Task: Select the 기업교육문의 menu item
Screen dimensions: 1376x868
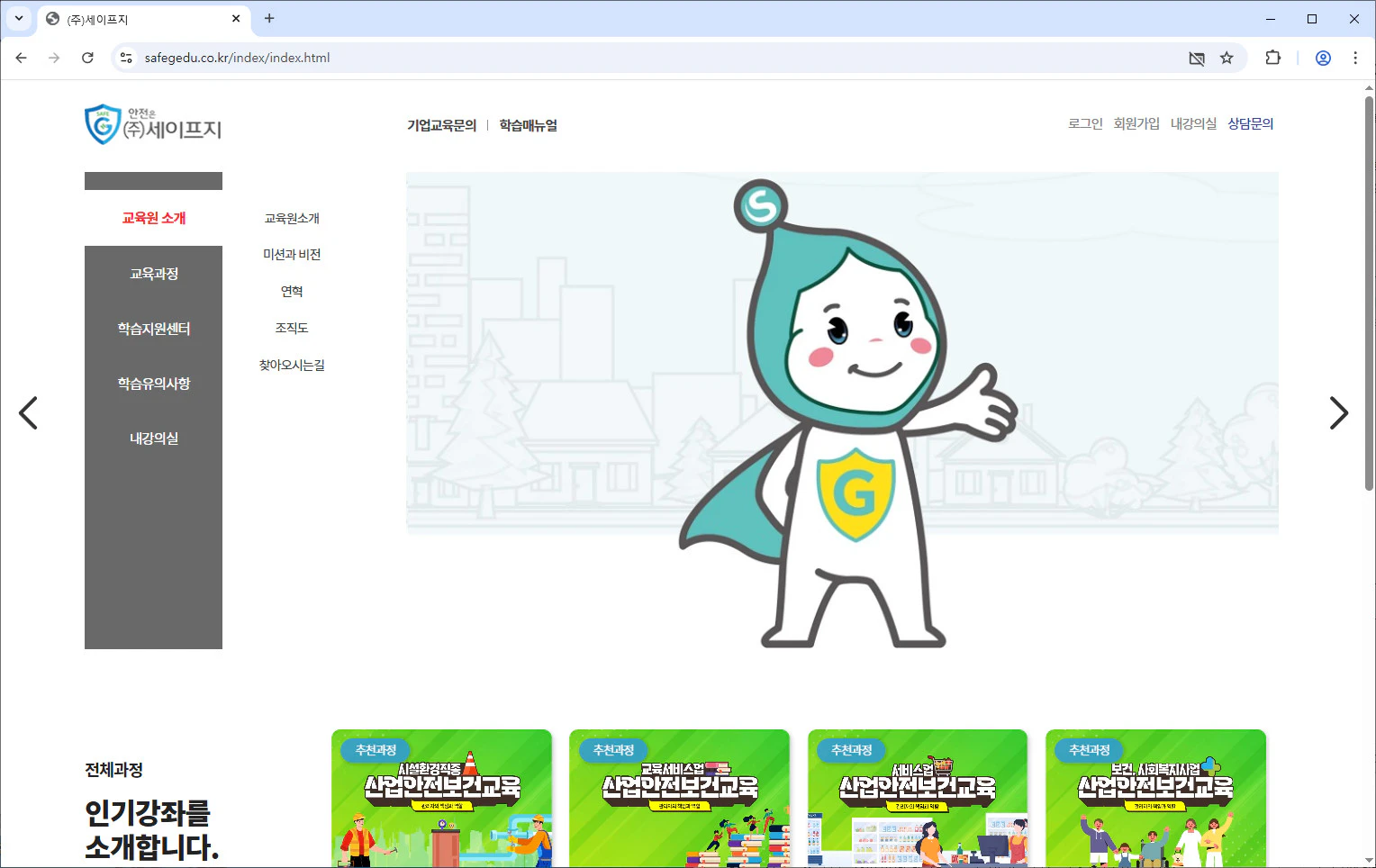Action: pos(441,125)
